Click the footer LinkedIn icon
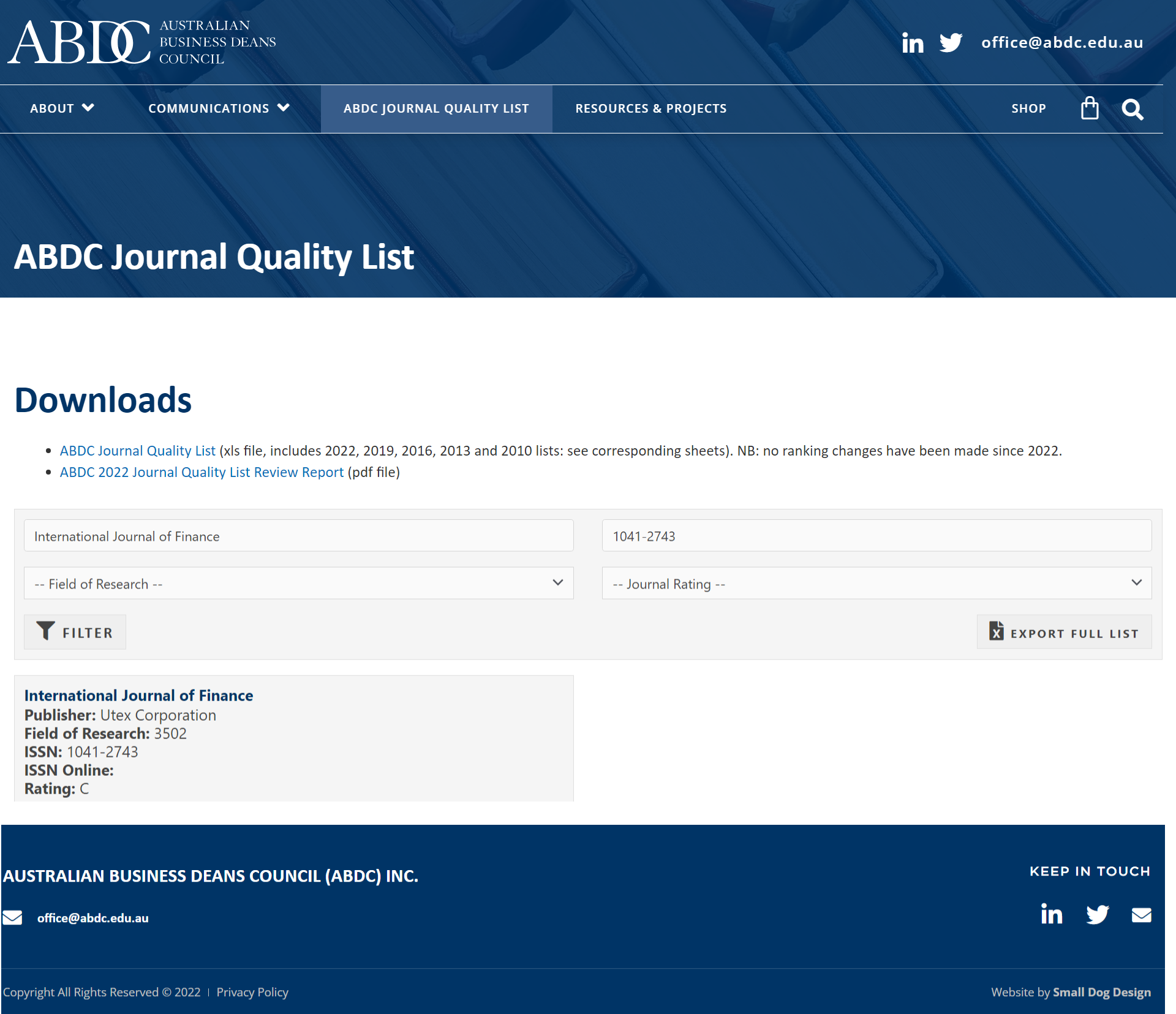Viewport: 1176px width, 1014px height. (x=1051, y=914)
